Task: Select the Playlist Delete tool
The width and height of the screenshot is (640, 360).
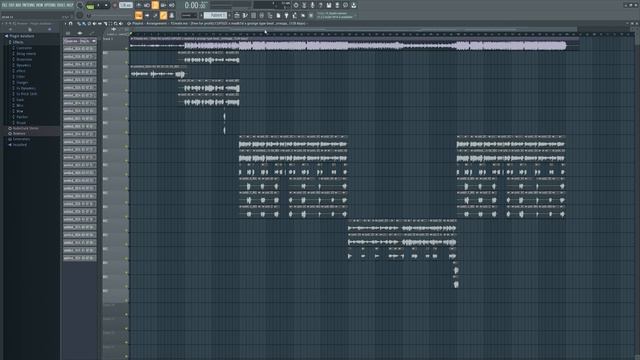Action: coord(89,24)
